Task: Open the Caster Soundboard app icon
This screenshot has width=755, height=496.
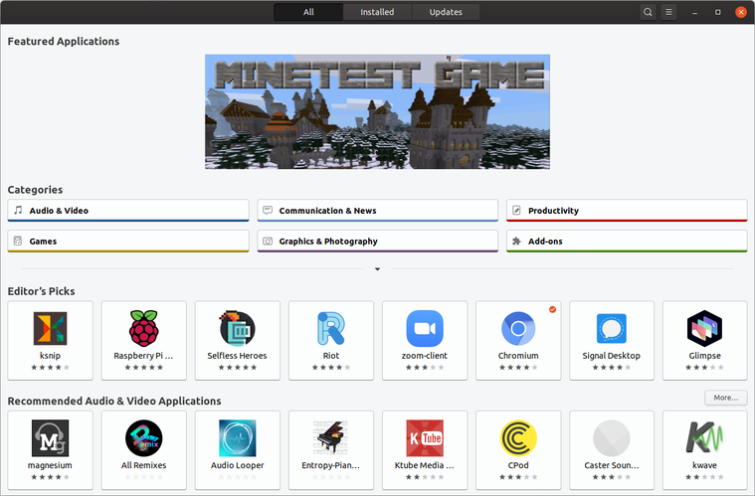Action: click(612, 438)
